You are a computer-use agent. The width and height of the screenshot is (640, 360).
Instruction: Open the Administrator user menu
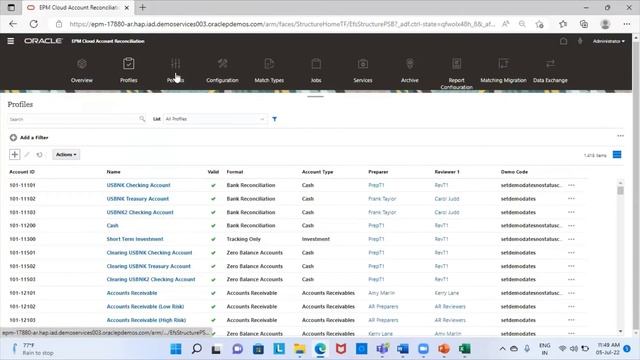[x=609, y=41]
